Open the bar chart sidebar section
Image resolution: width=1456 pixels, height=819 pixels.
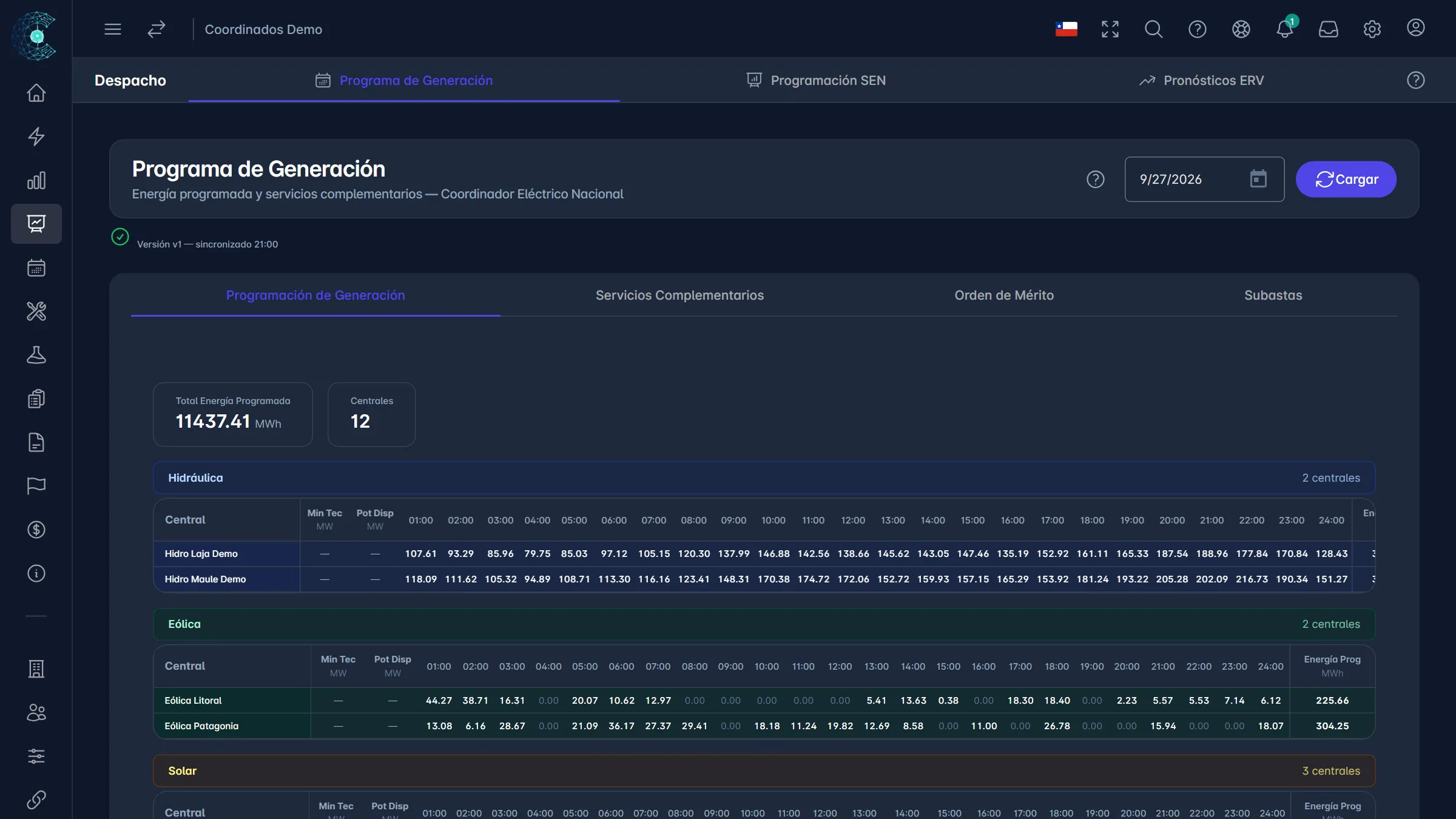[36, 180]
